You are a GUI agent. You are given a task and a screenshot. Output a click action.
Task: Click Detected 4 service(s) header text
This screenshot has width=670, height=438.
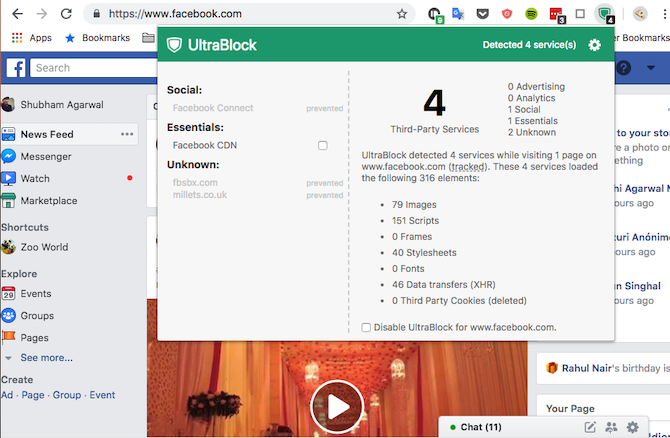tap(529, 45)
